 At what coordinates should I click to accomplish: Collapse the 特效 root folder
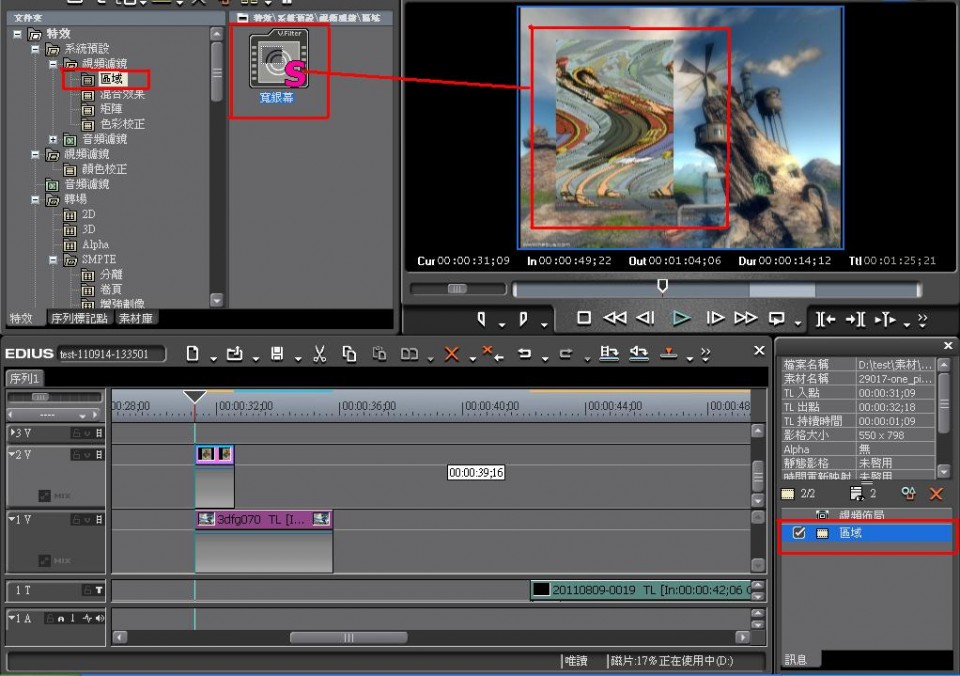coord(19,34)
